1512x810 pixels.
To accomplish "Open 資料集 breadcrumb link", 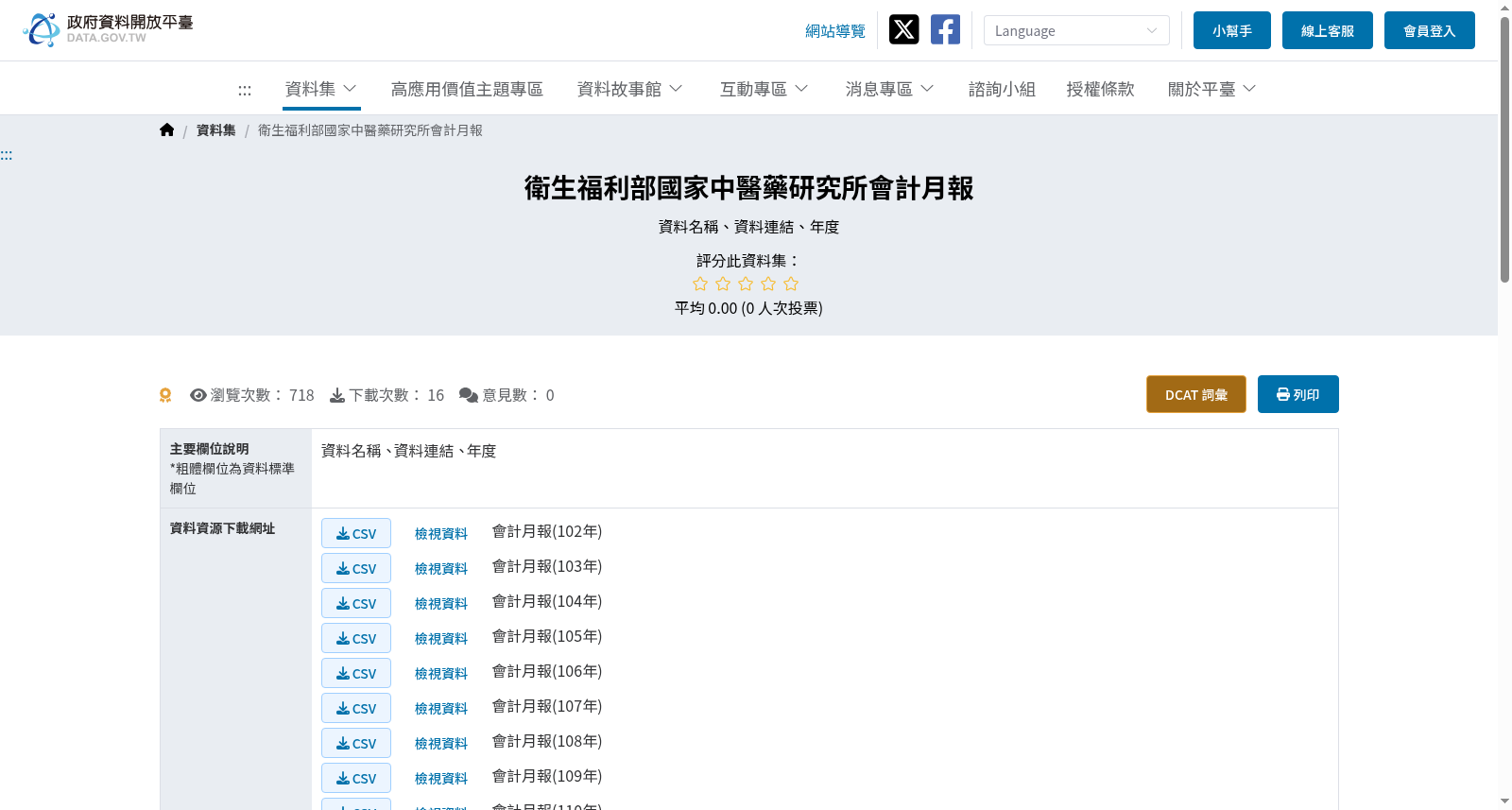I will 215,130.
